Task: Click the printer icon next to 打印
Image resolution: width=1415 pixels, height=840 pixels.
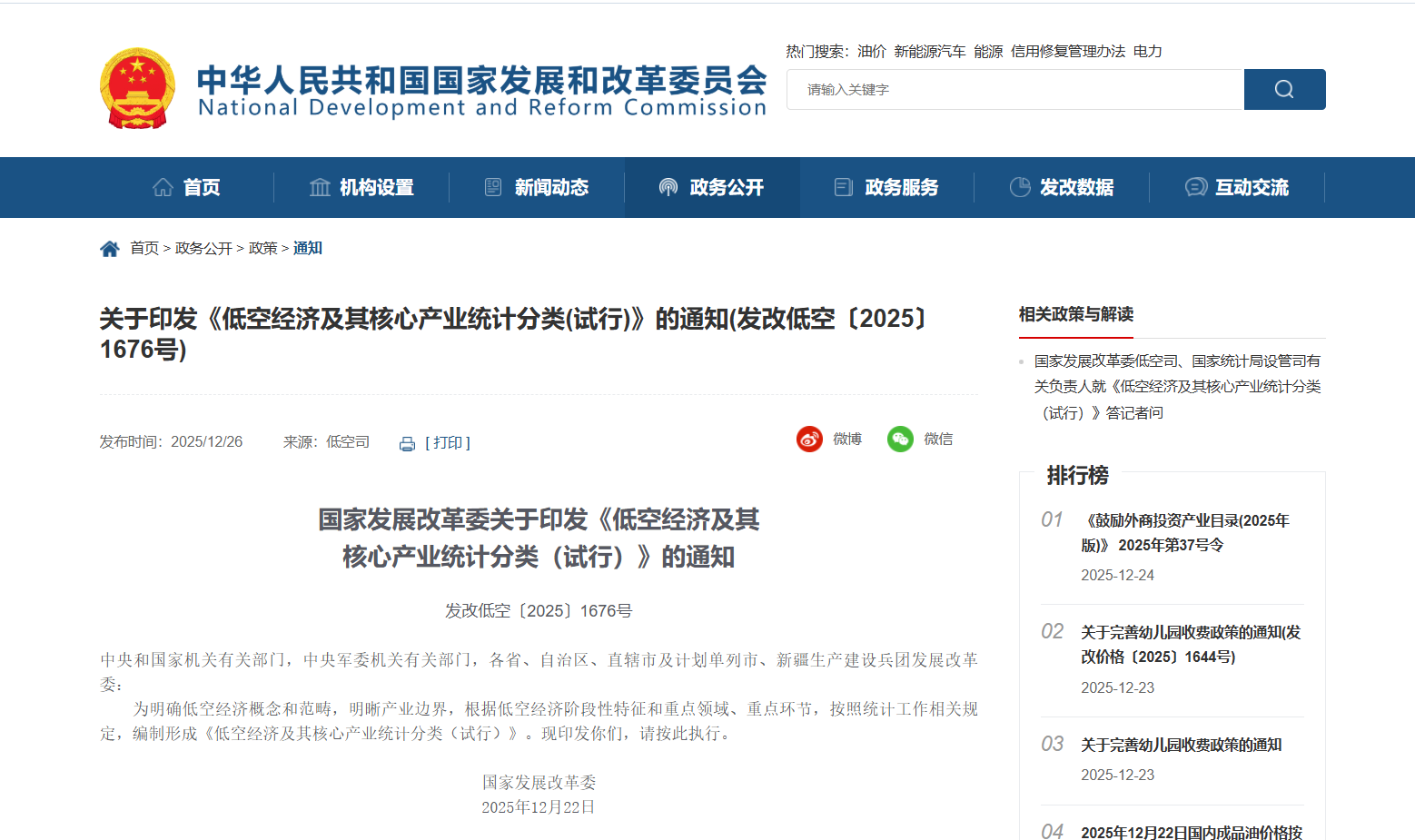Action: pyautogui.click(x=407, y=443)
